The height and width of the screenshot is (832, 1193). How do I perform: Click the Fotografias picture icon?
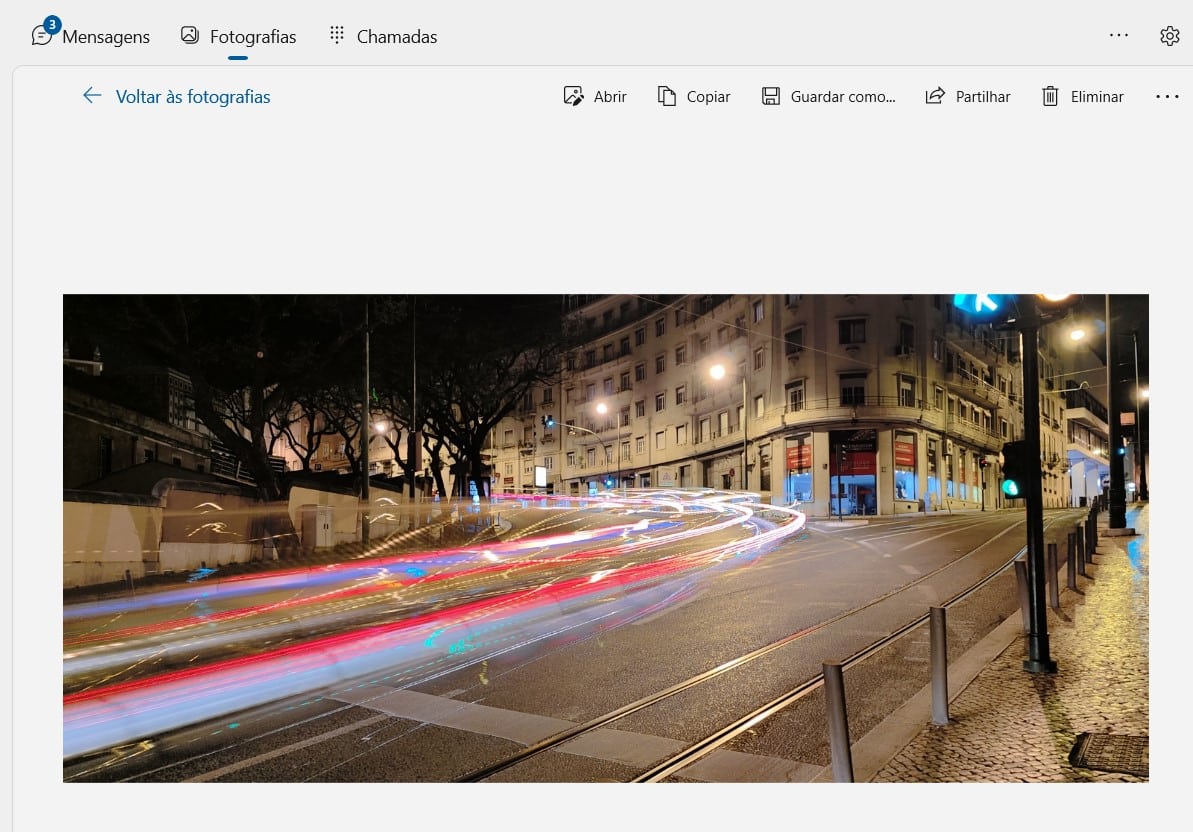(x=190, y=35)
